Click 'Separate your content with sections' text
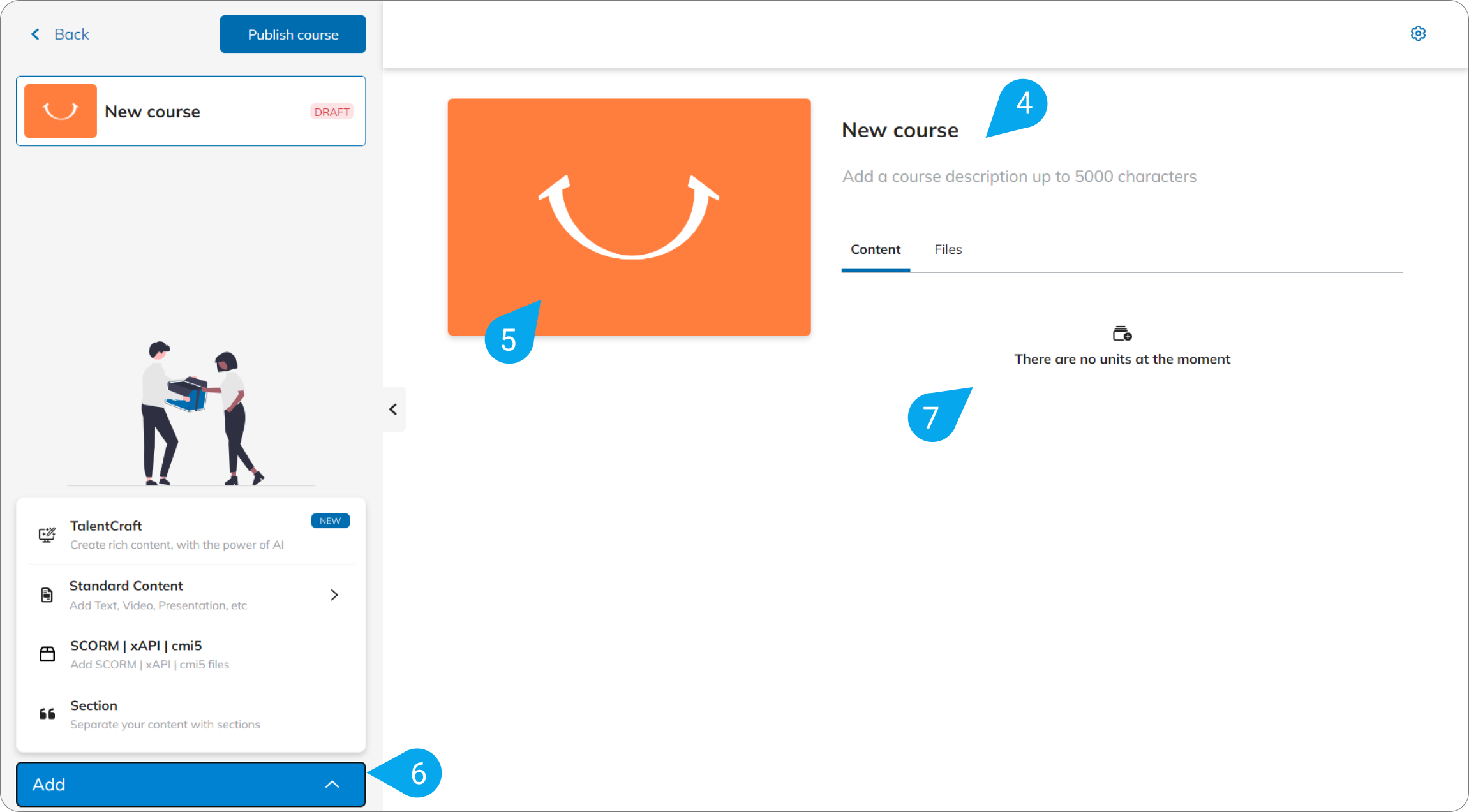Viewport: 1469px width, 812px height. pyautogui.click(x=165, y=725)
